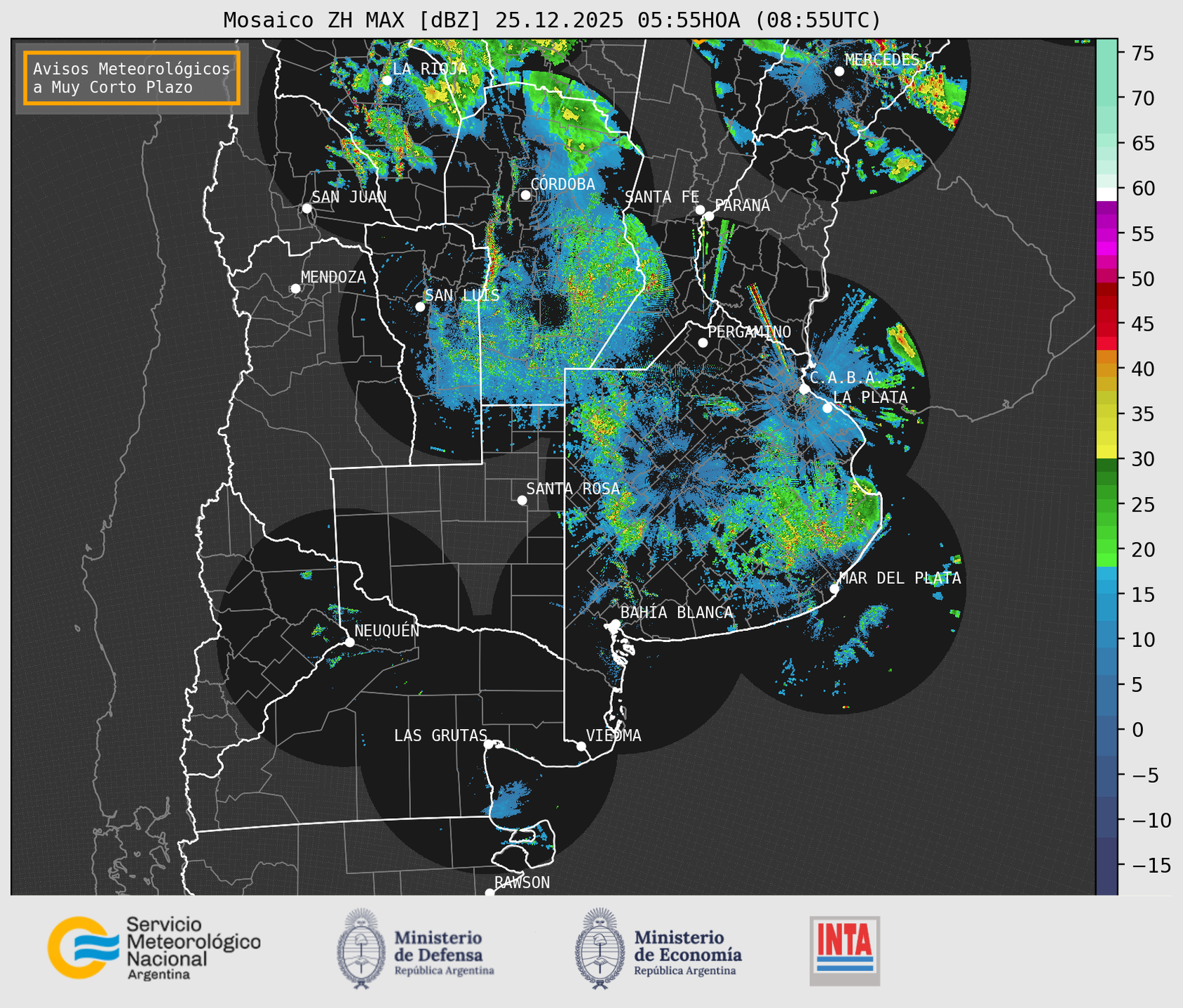
Task: Click the INTA logo
Action: coord(844,951)
